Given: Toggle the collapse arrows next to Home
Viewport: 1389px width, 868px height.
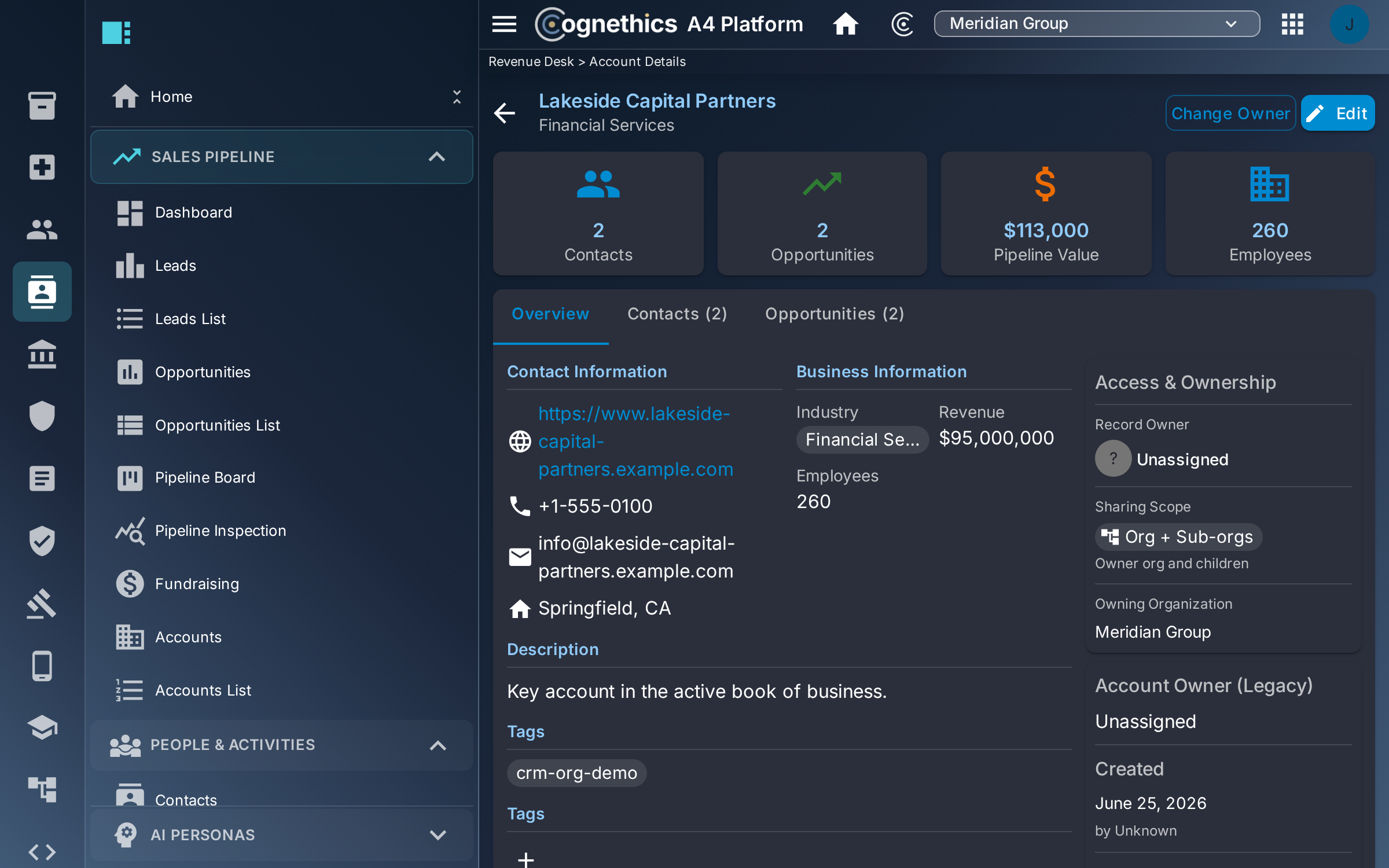Looking at the screenshot, I should [x=457, y=97].
